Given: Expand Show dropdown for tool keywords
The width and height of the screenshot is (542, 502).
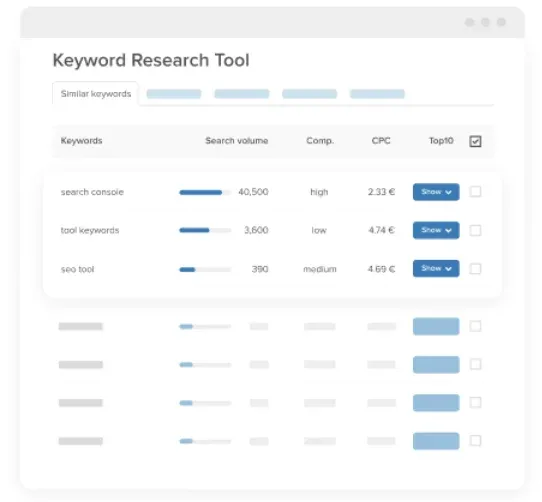Looking at the screenshot, I should tap(436, 230).
